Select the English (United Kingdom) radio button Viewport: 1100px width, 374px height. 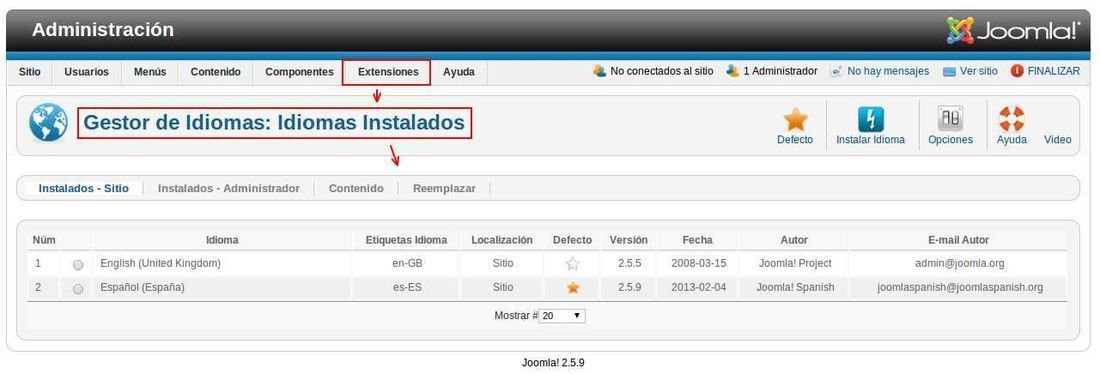coord(78,265)
